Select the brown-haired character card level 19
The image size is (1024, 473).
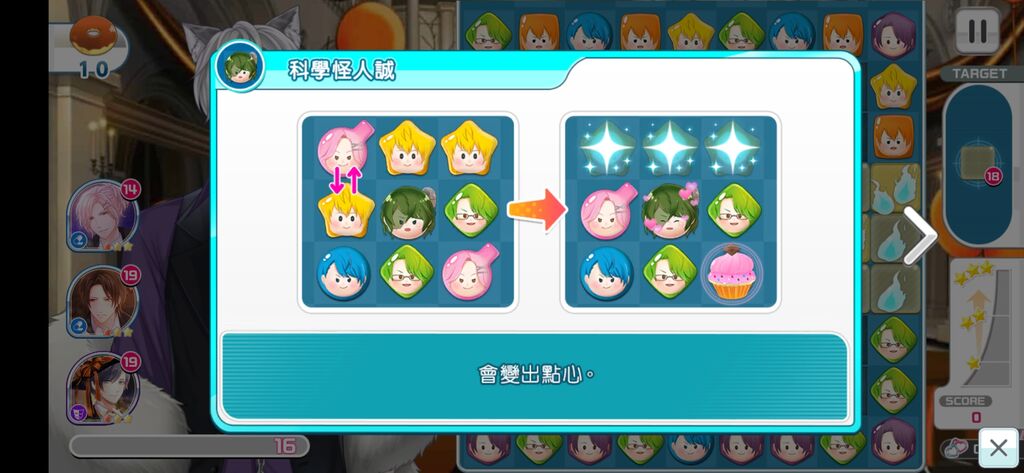[x=103, y=302]
